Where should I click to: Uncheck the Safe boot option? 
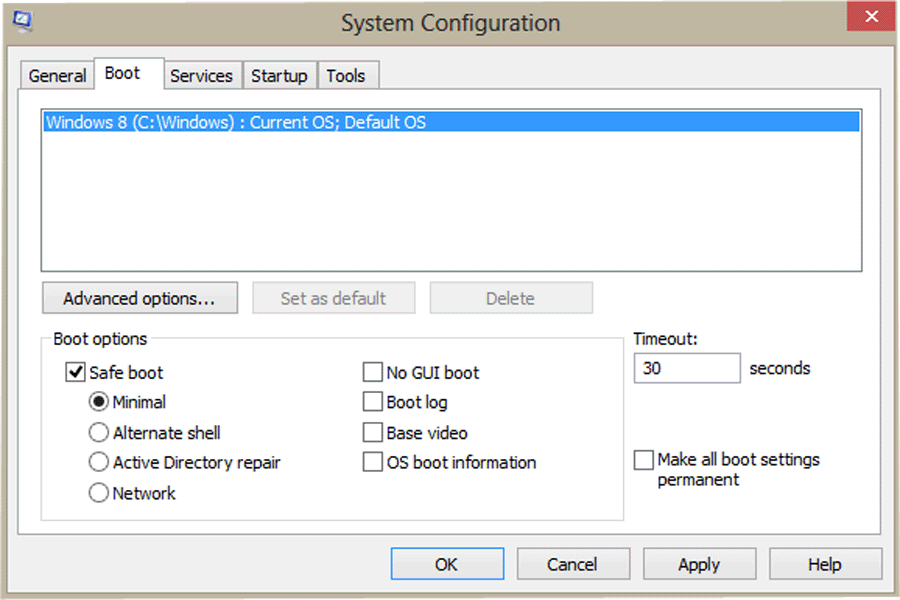coord(75,372)
